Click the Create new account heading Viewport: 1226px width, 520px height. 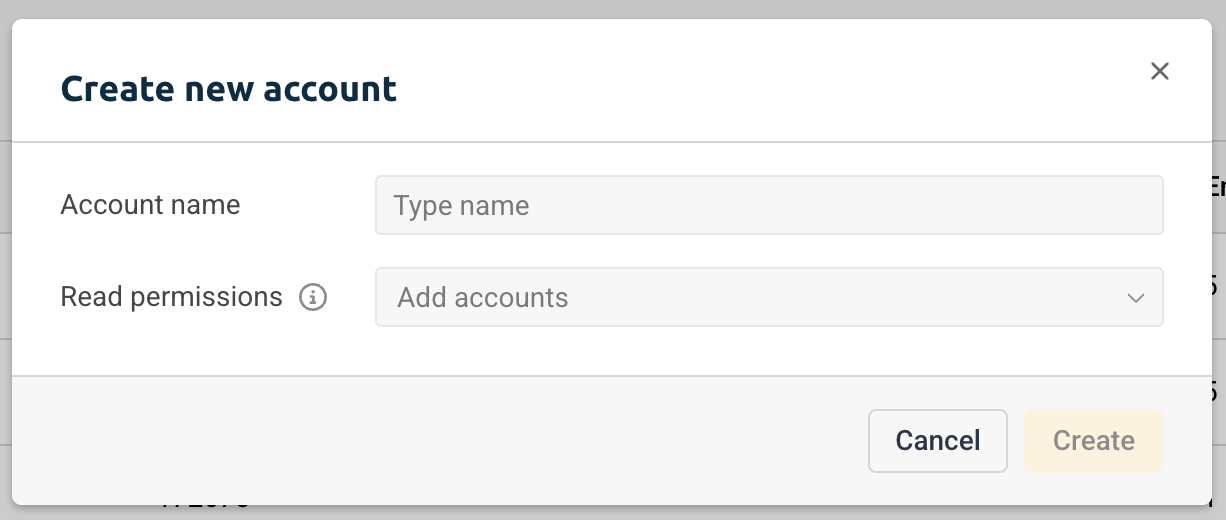coord(229,89)
